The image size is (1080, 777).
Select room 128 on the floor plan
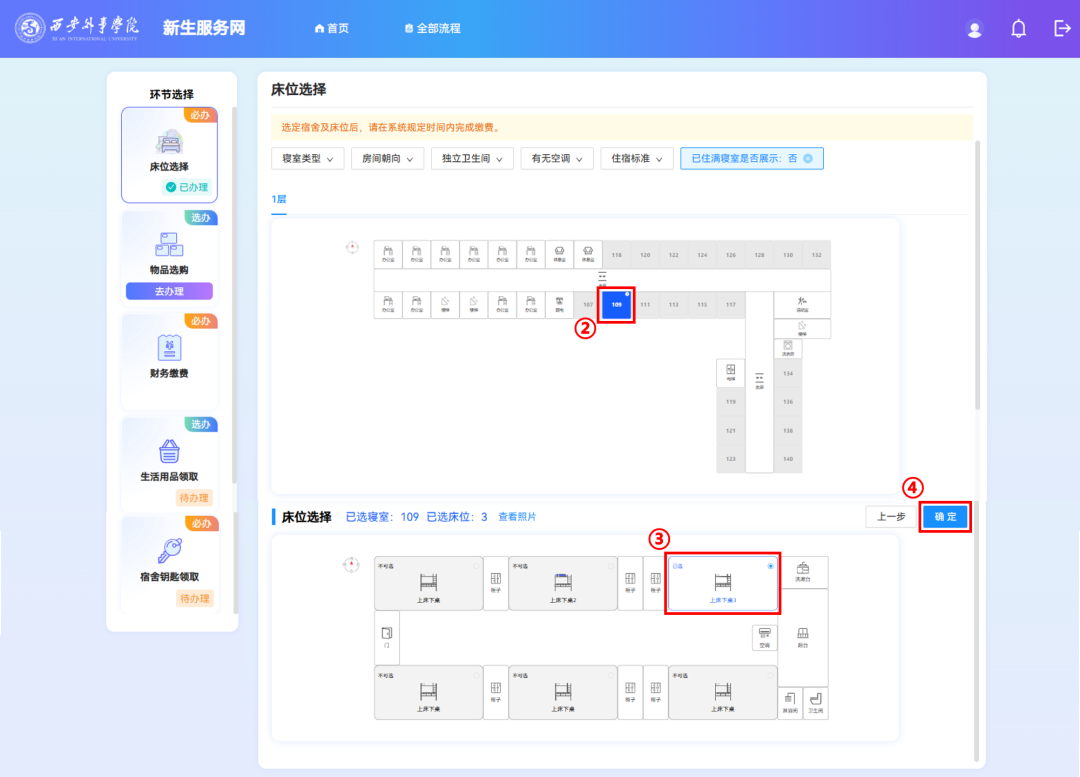(x=759, y=255)
